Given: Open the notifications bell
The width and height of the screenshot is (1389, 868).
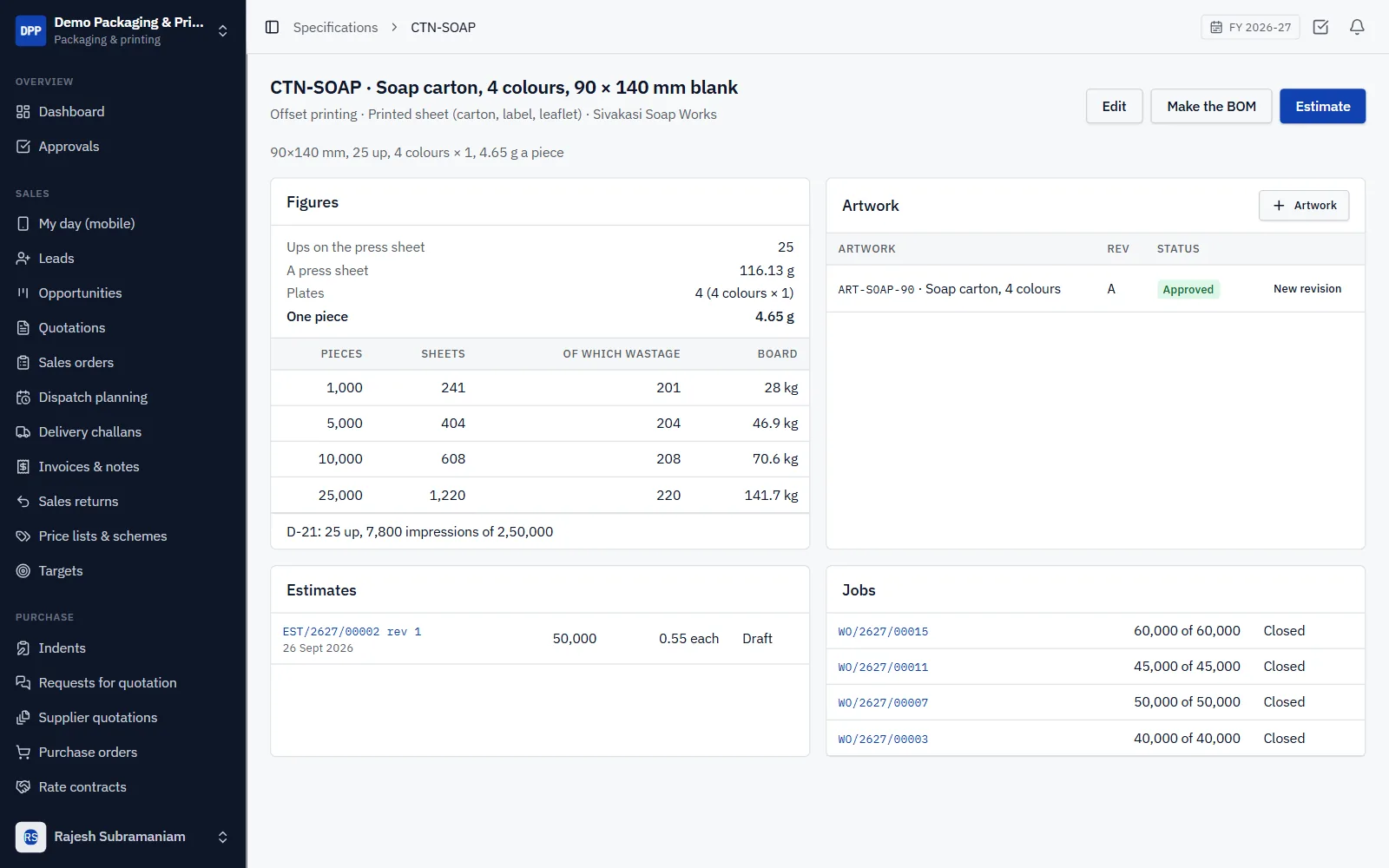Looking at the screenshot, I should pyautogui.click(x=1357, y=27).
